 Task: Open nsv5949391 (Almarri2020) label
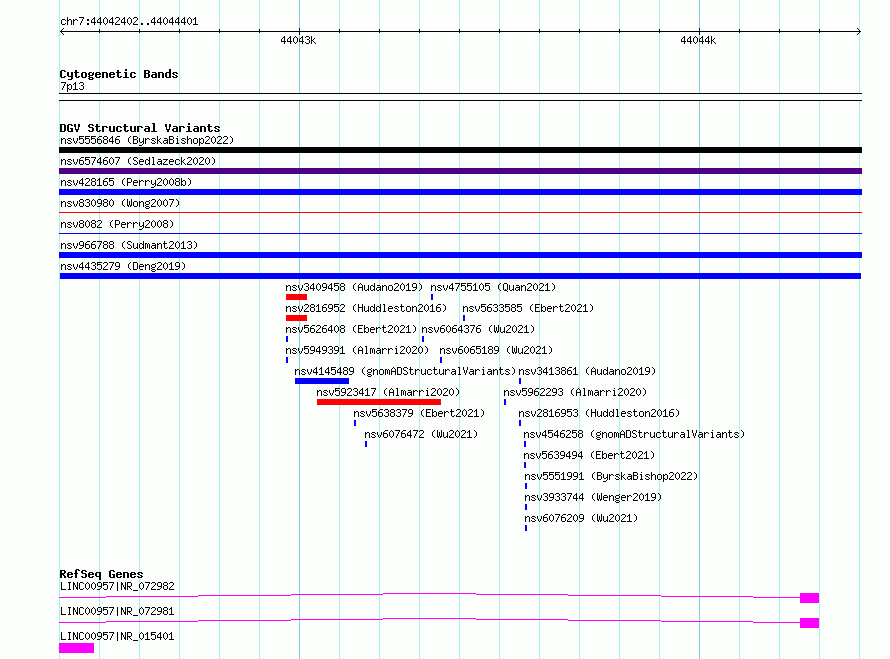[357, 350]
